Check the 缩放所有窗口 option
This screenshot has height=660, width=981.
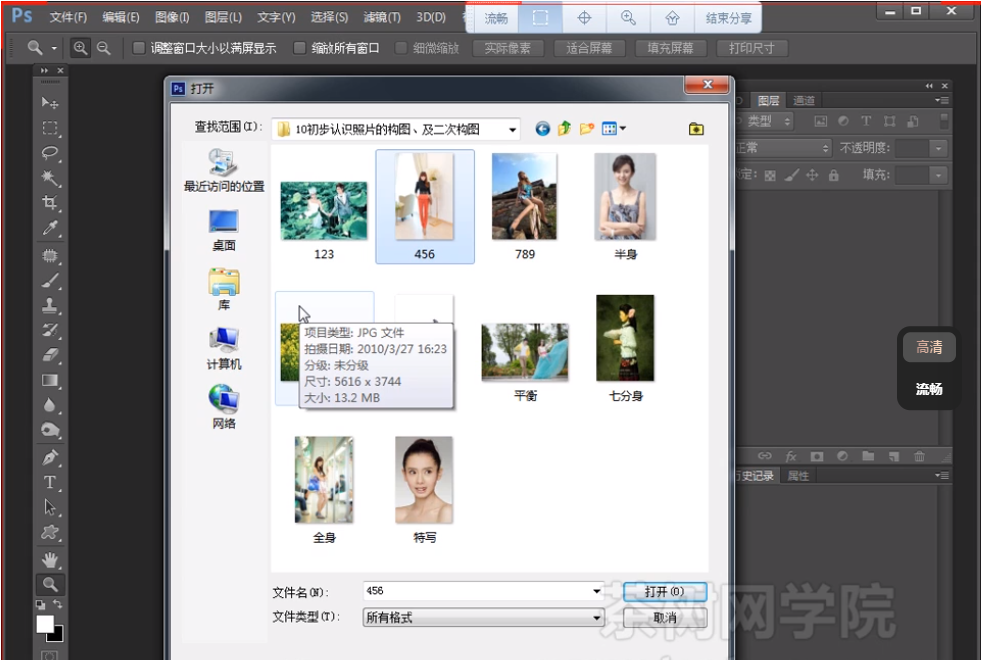click(x=298, y=47)
